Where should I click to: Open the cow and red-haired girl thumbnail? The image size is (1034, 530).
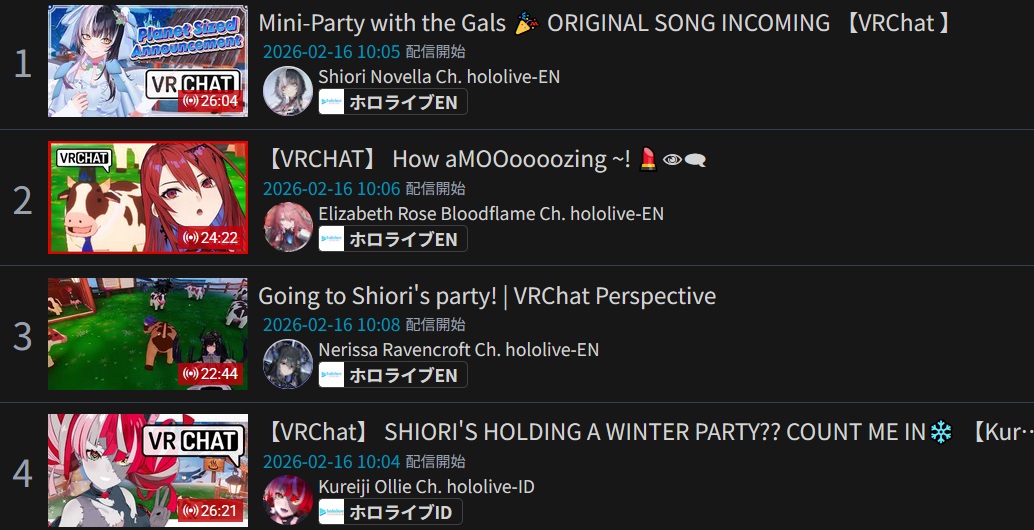click(148, 197)
